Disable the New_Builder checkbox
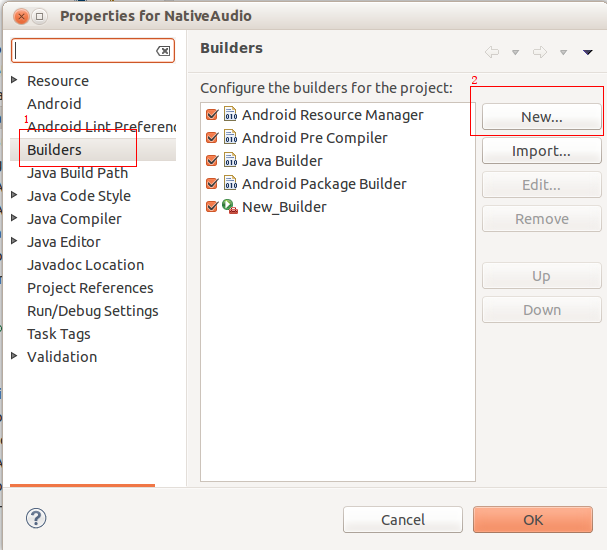607x550 pixels. click(212, 206)
